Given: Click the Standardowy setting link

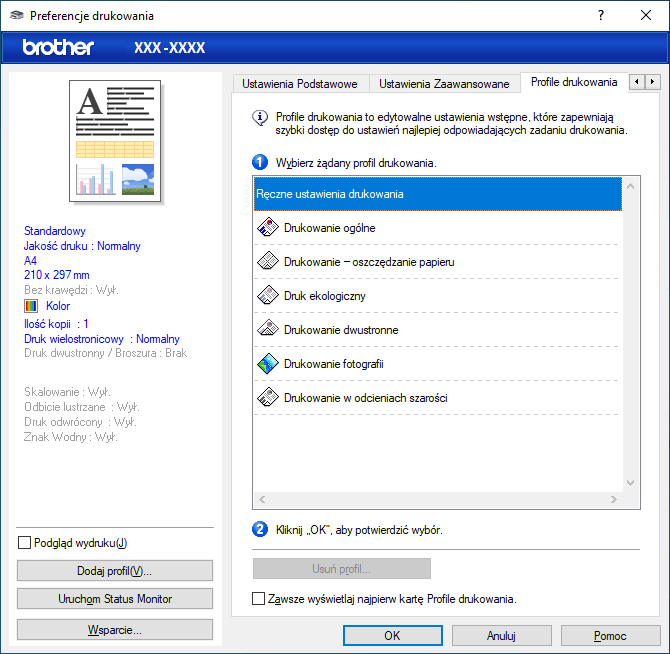Looking at the screenshot, I should (x=55, y=231).
